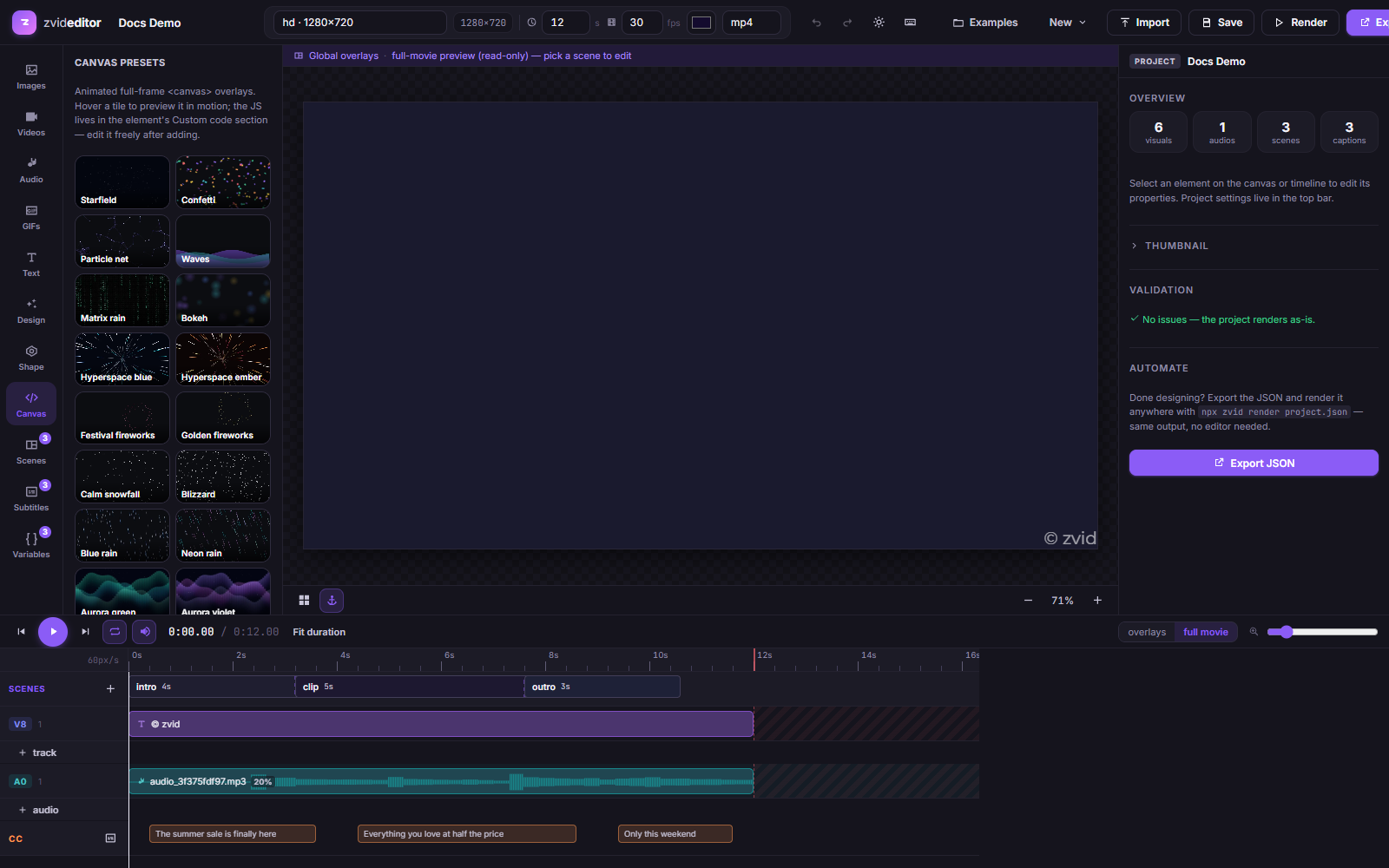Viewport: 1389px width, 868px height.
Task: Open the Scenes sidebar tab
Action: coord(31,451)
